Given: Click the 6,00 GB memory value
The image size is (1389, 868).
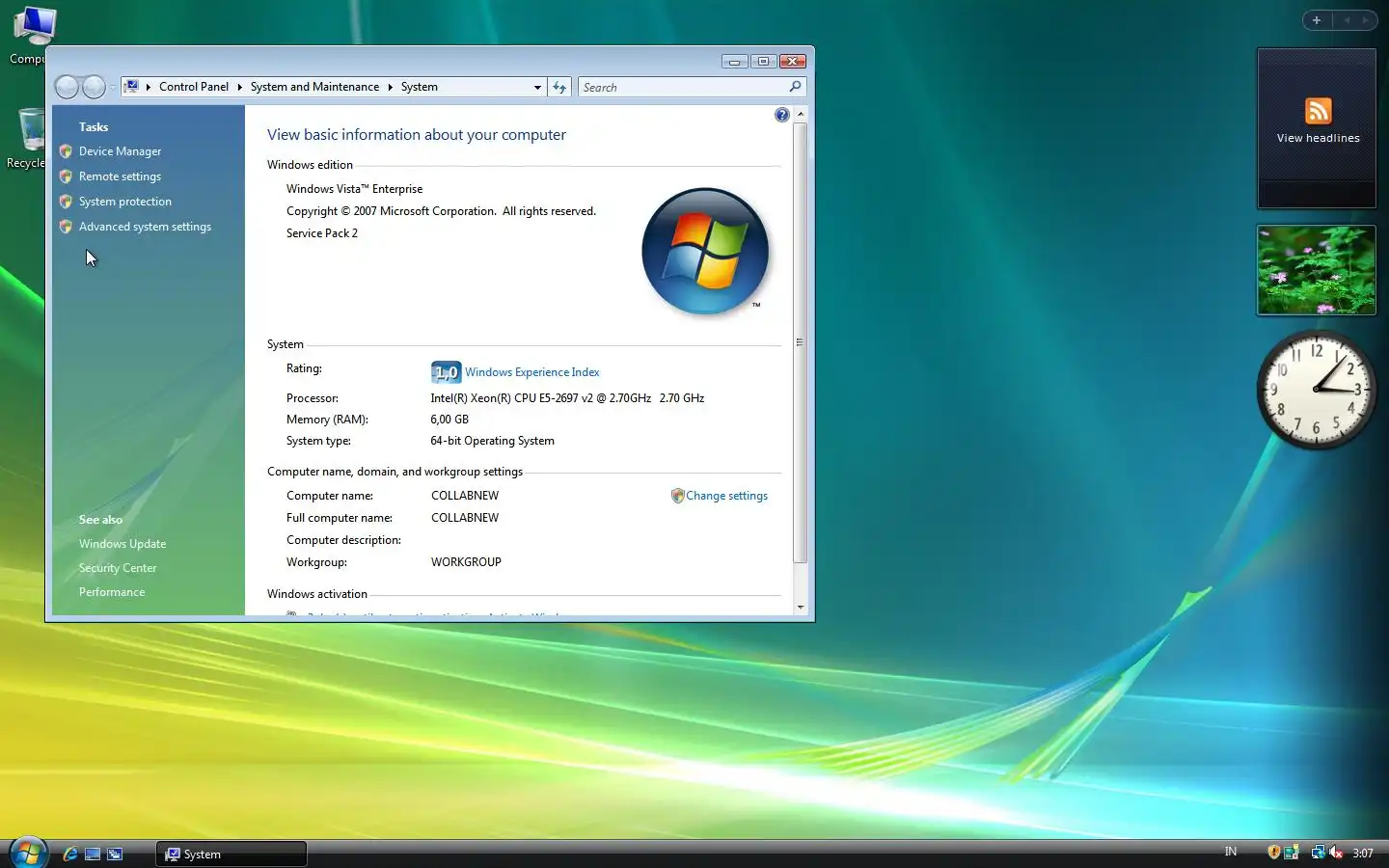Looking at the screenshot, I should pos(449,420).
